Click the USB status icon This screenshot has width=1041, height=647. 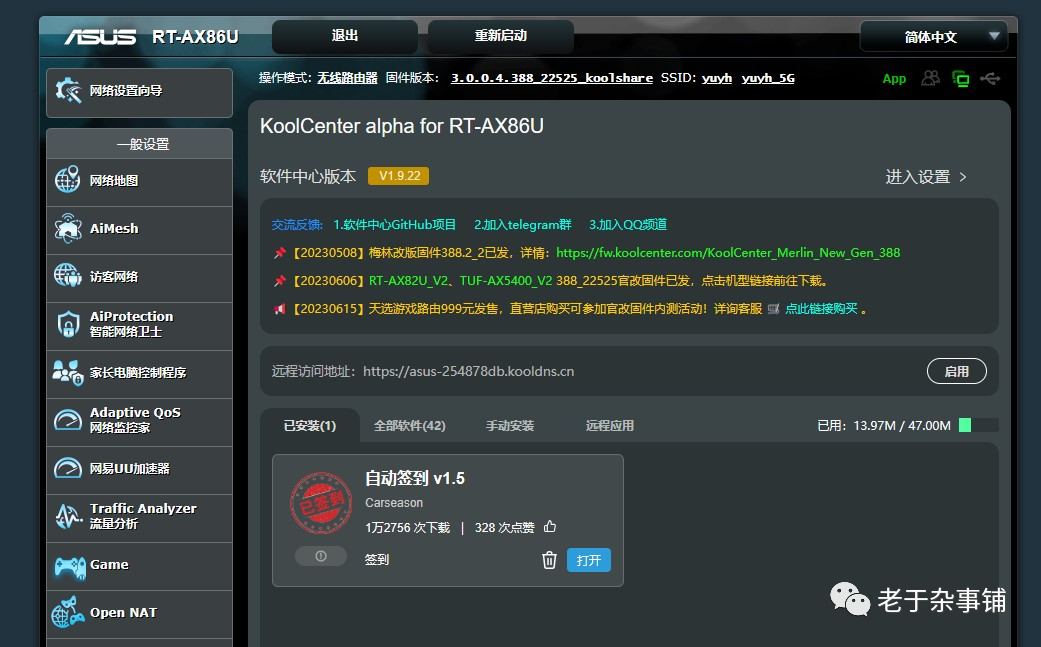990,79
